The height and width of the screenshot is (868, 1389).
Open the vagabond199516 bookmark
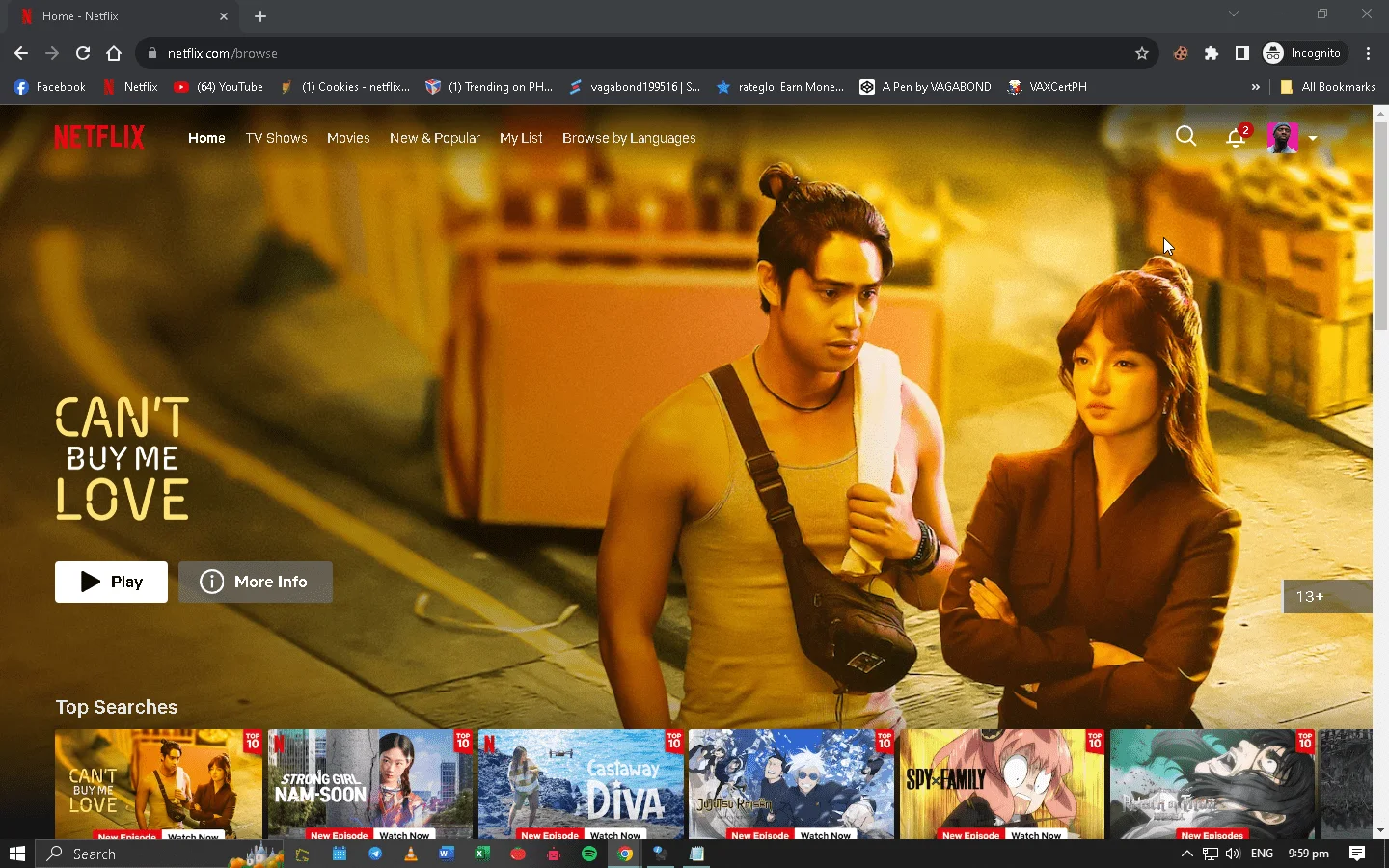pos(635,87)
